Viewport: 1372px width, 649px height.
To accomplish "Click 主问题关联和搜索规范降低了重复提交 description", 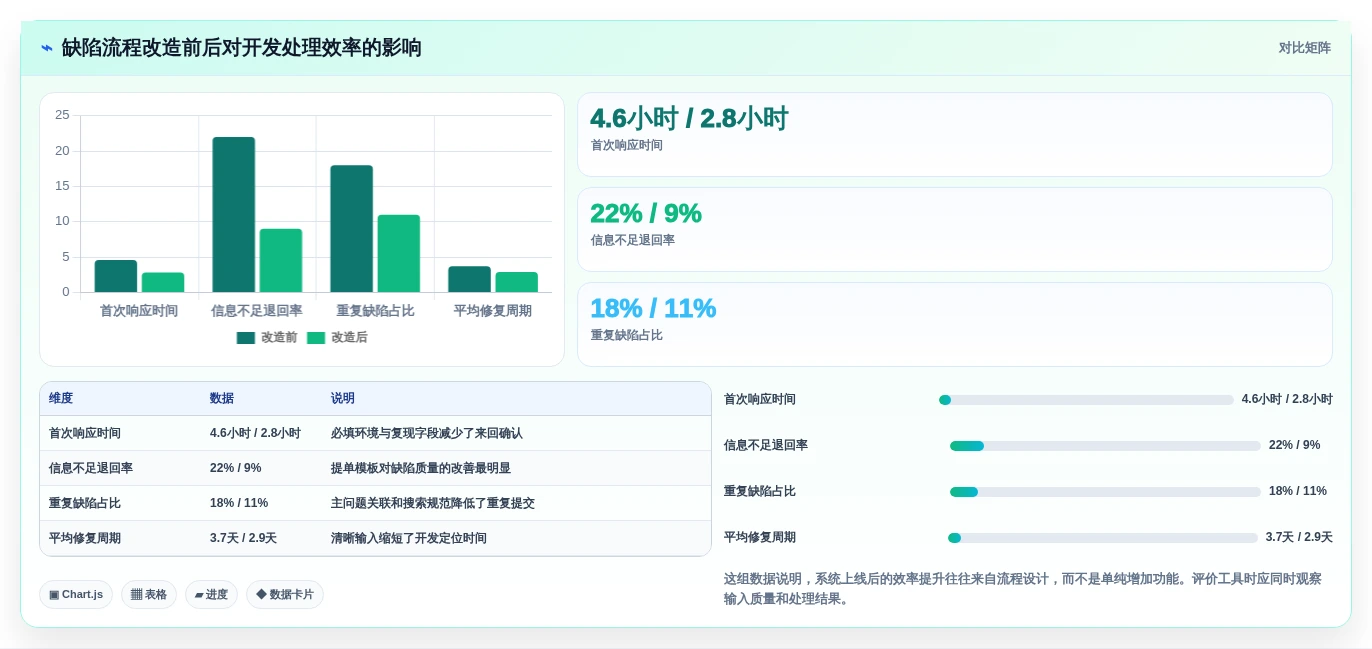I will tap(433, 503).
